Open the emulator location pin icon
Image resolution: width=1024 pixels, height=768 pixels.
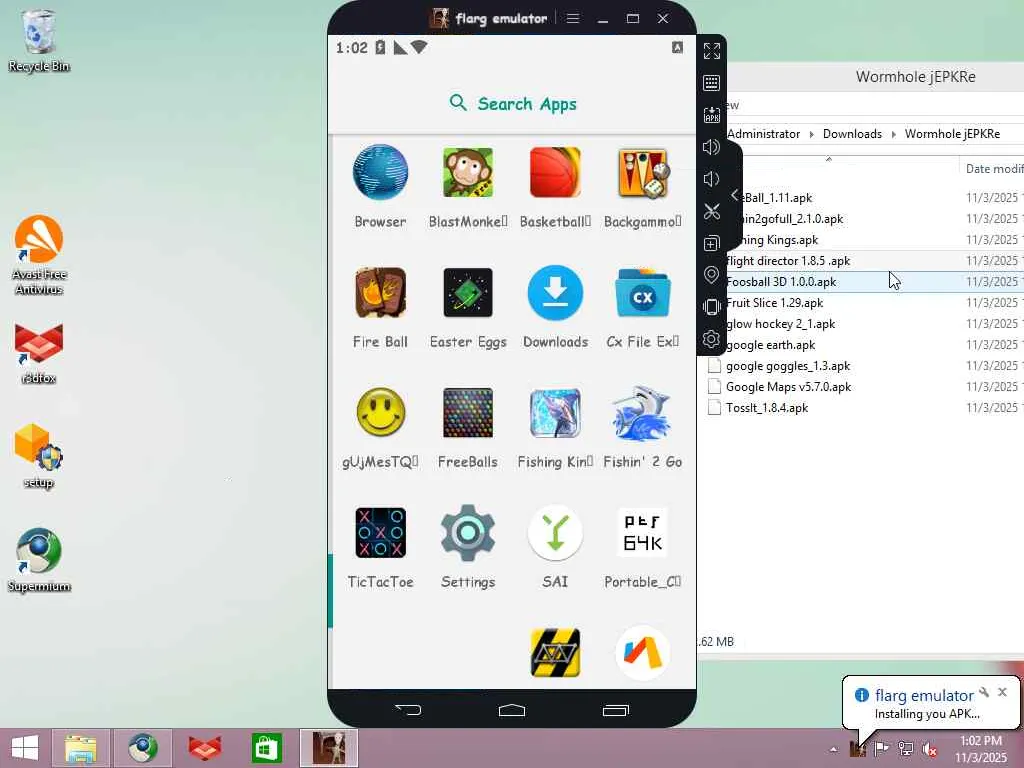(x=711, y=275)
